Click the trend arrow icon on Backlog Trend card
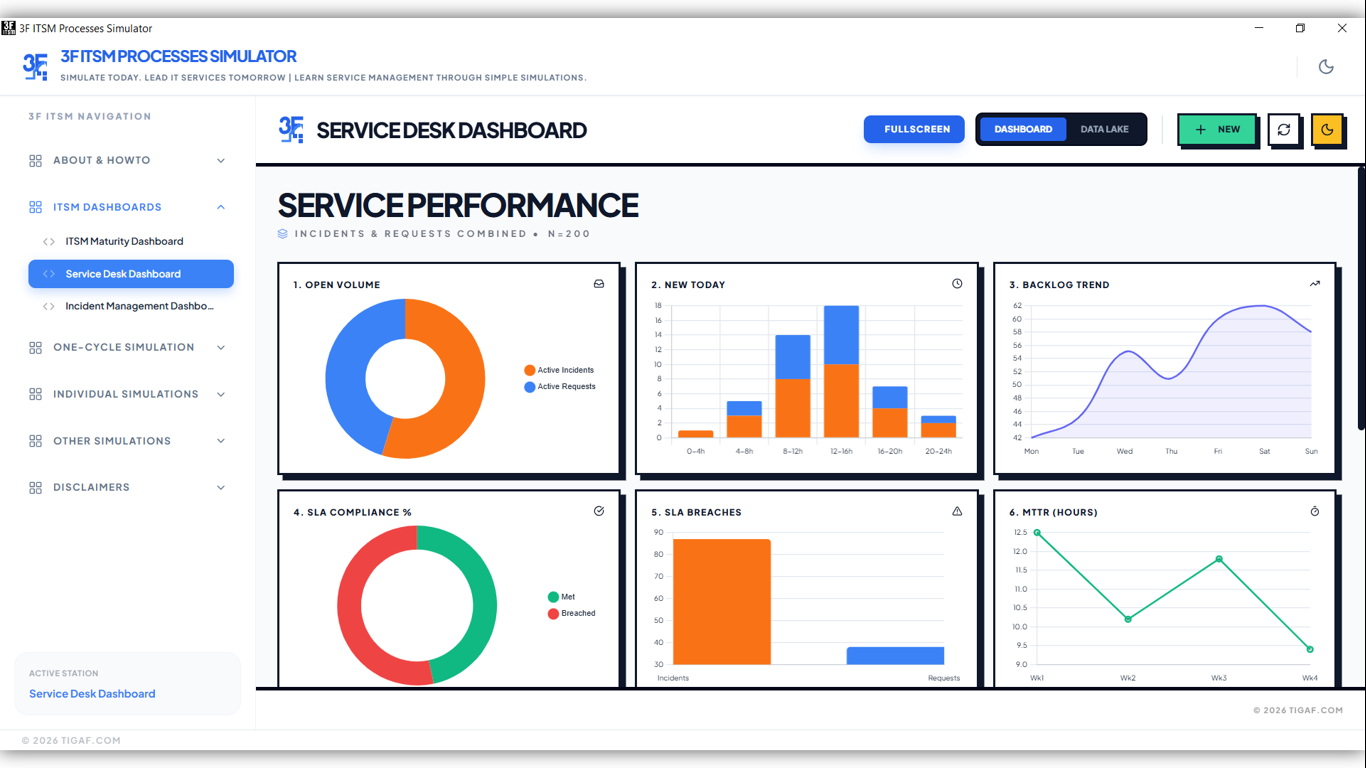The width and height of the screenshot is (1366, 768). tap(1315, 283)
